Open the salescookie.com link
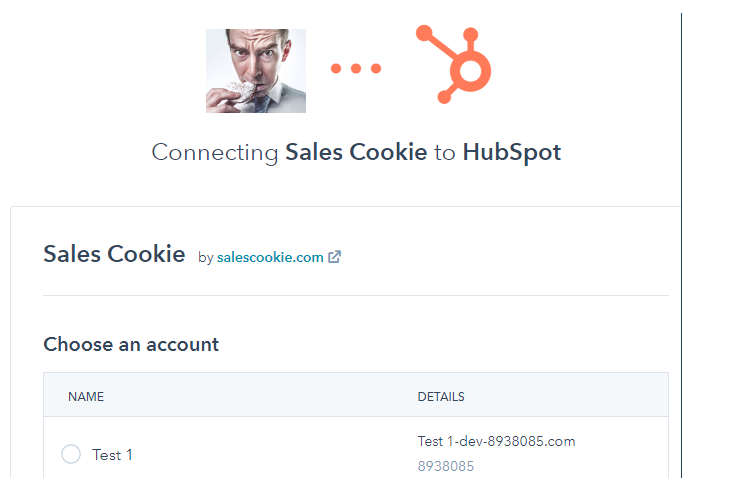 tap(270, 257)
